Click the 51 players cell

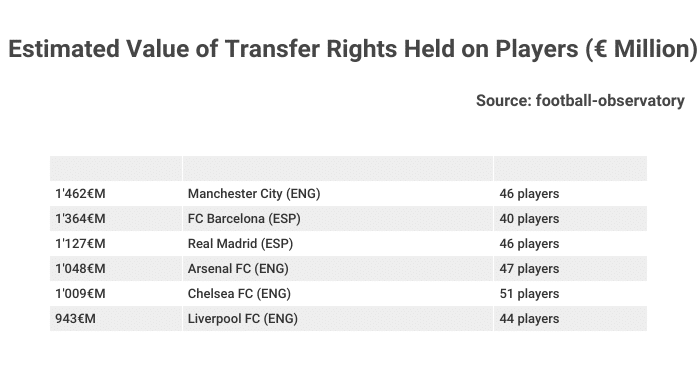pos(571,294)
